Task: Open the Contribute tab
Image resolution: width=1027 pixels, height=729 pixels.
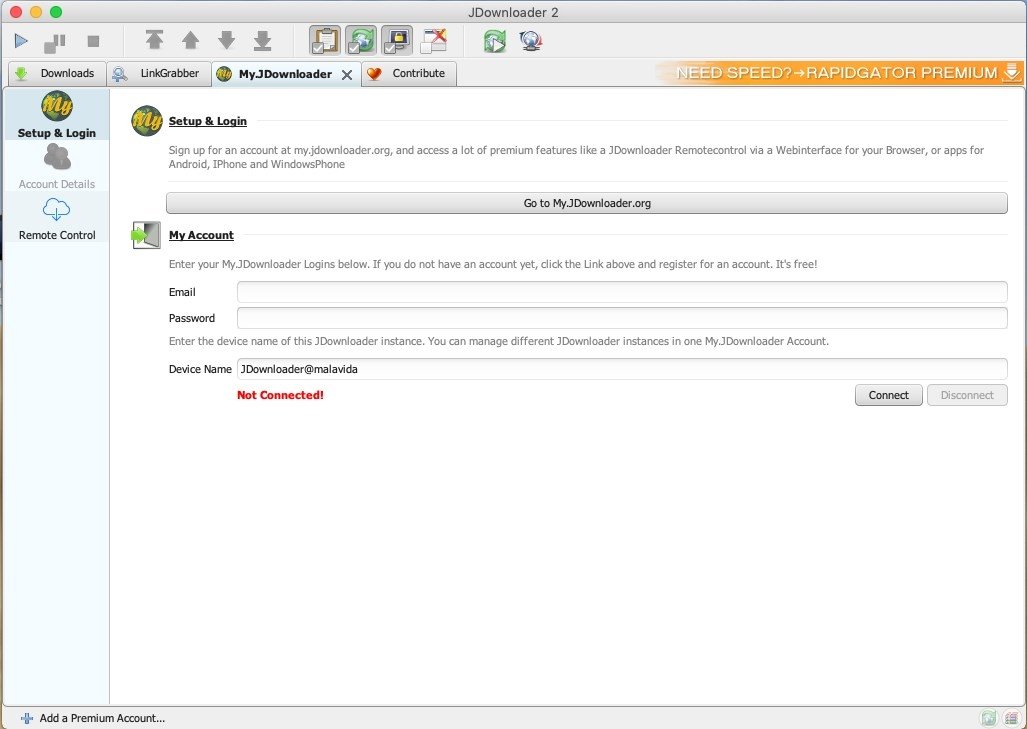Action: [x=408, y=73]
